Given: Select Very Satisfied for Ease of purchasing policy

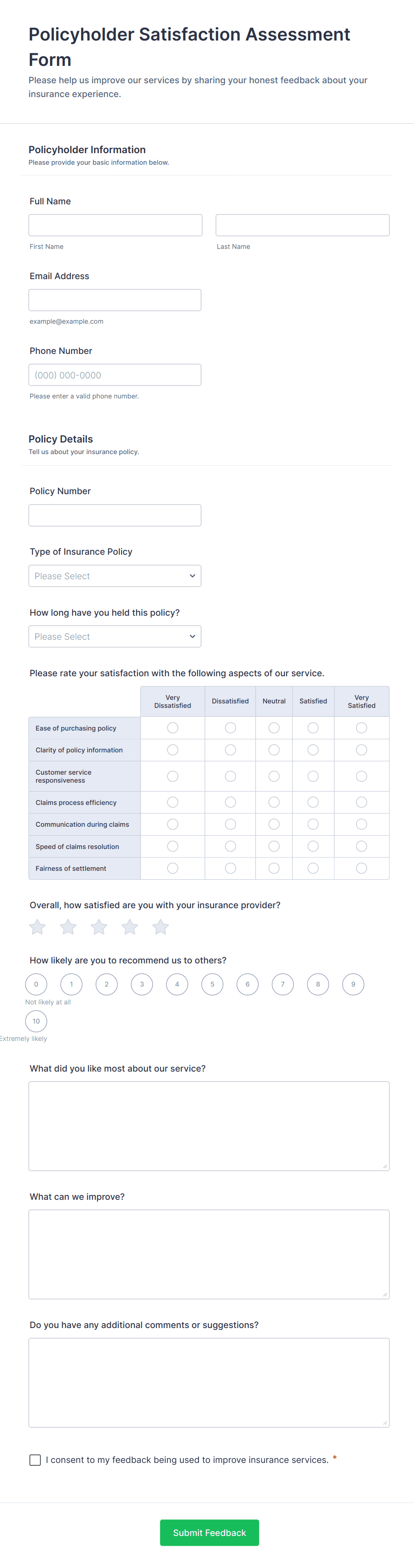Looking at the screenshot, I should point(361,728).
